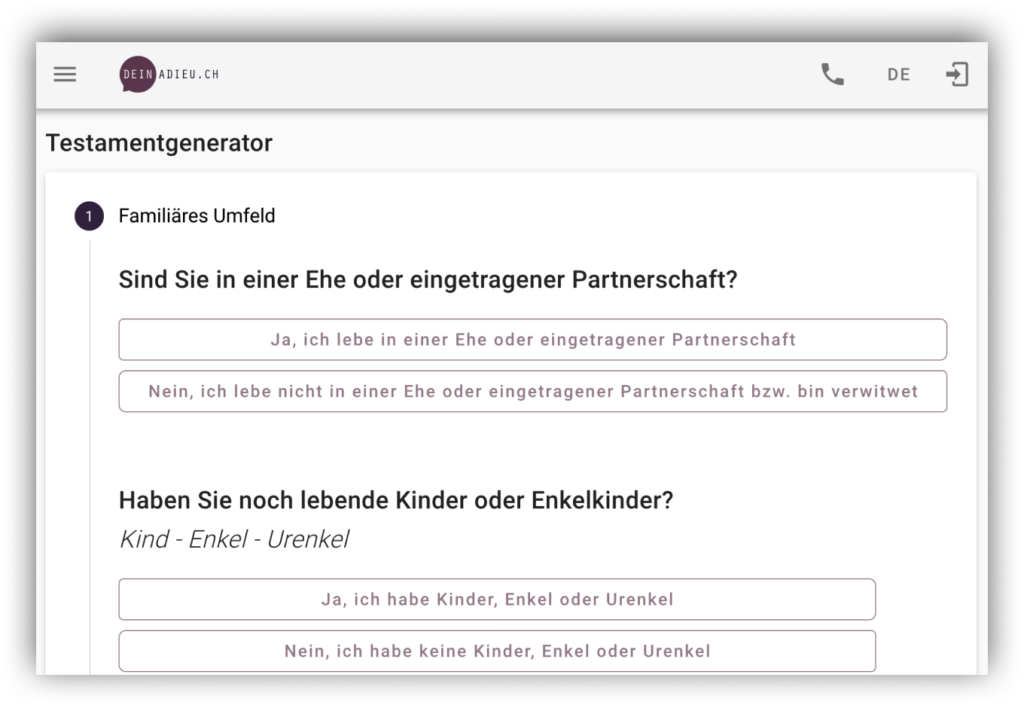Click the 'Familiäres Umfeld' step label
1024x705 pixels.
pos(197,216)
